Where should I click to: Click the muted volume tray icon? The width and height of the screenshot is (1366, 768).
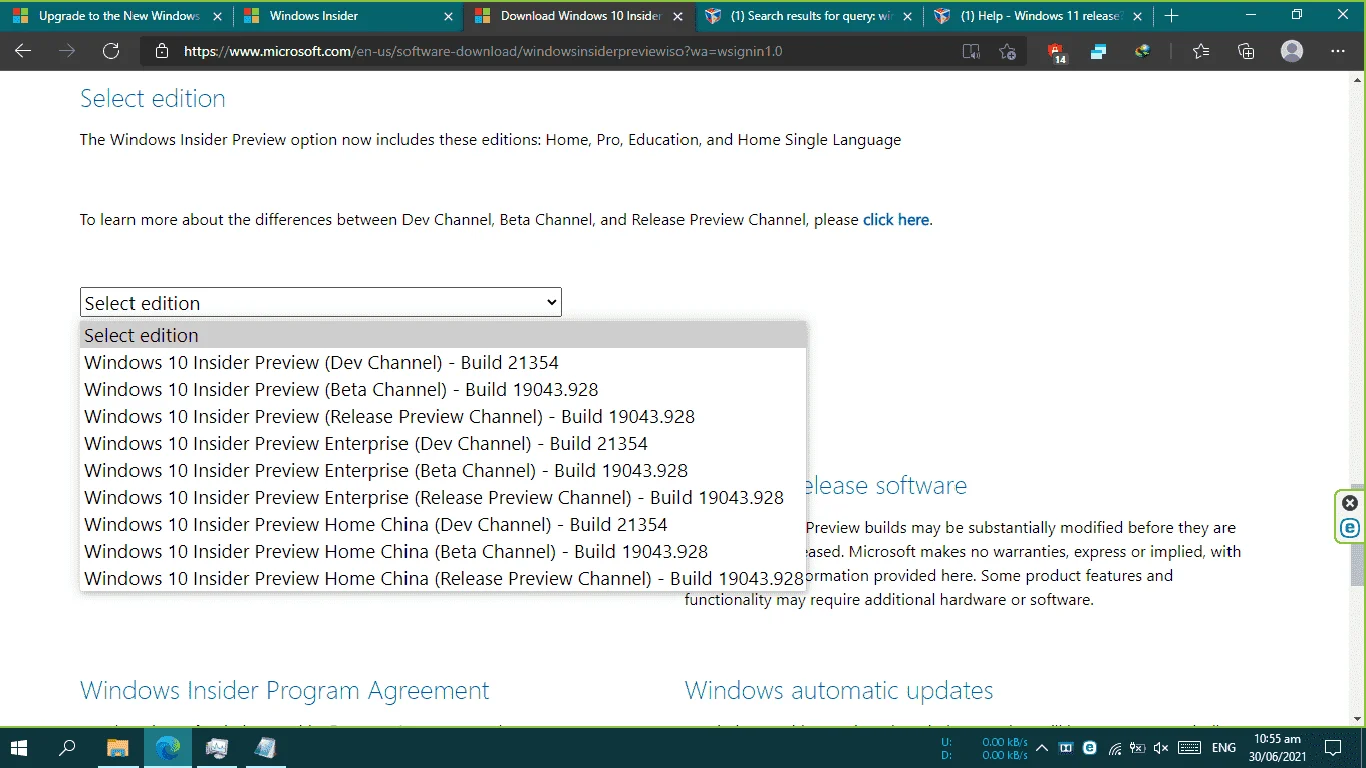click(x=1161, y=748)
